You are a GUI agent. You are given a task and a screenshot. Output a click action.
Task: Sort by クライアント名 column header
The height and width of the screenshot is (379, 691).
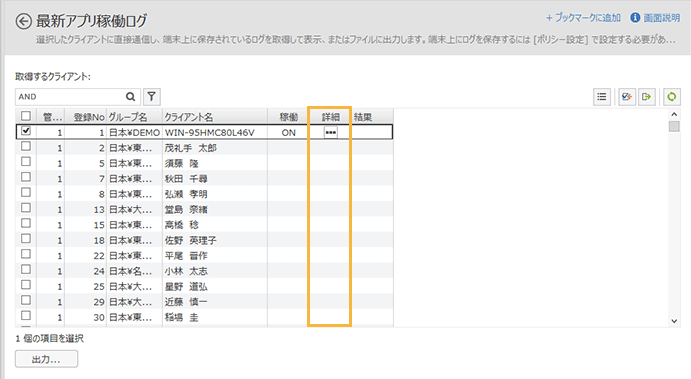[215, 117]
